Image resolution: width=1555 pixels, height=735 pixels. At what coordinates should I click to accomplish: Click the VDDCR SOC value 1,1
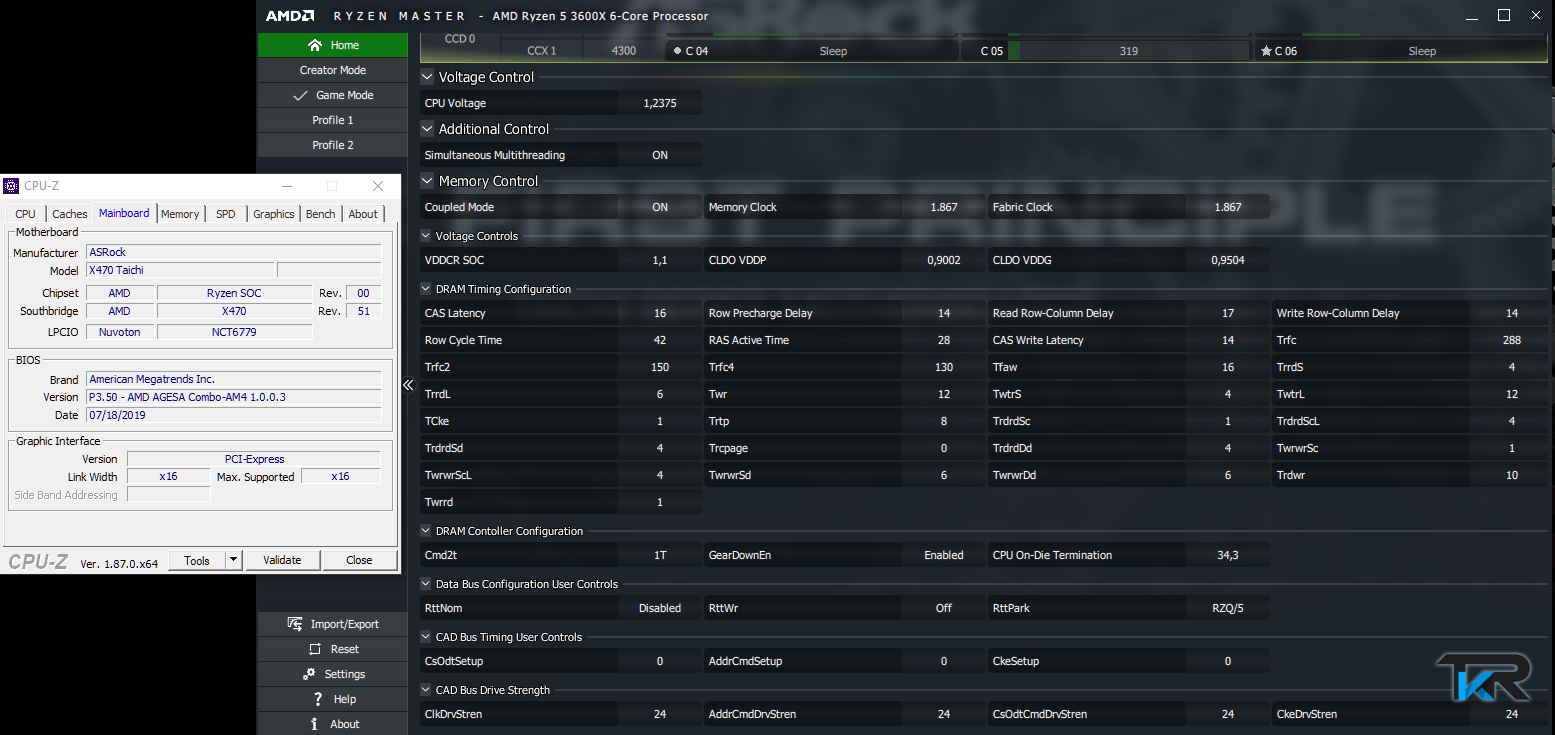point(660,260)
